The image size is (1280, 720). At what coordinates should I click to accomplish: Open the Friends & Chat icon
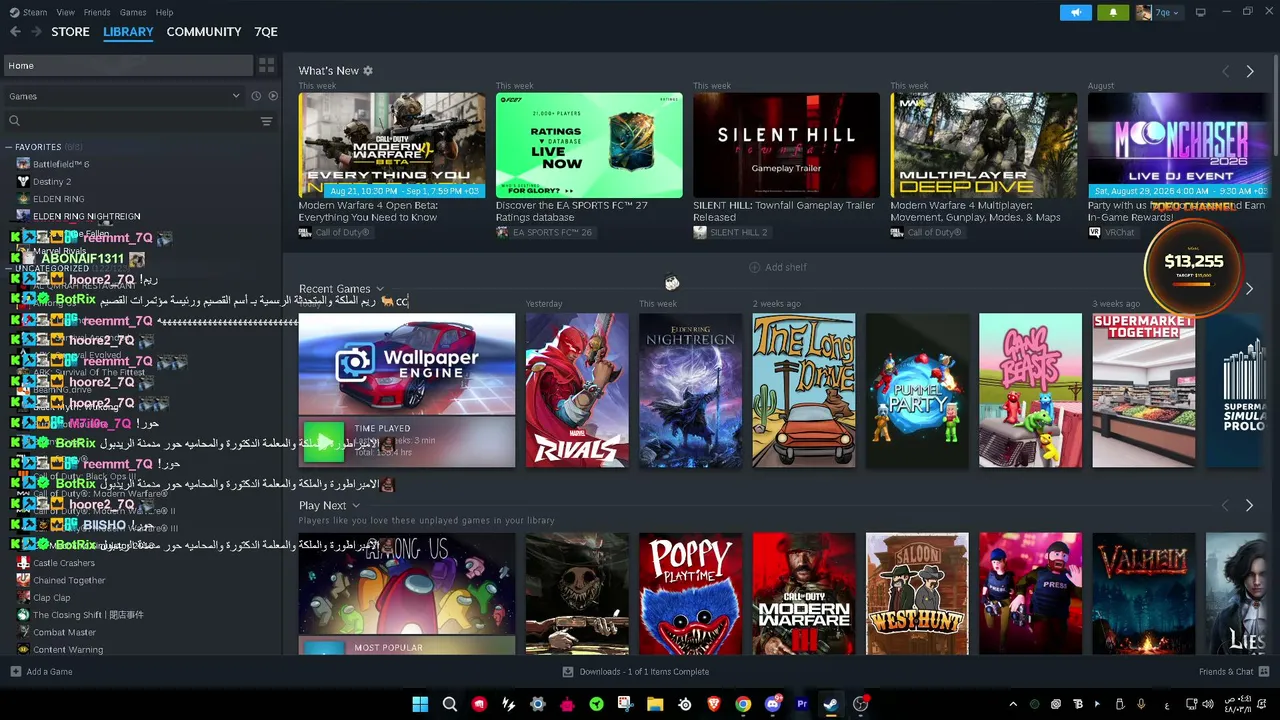1264,672
